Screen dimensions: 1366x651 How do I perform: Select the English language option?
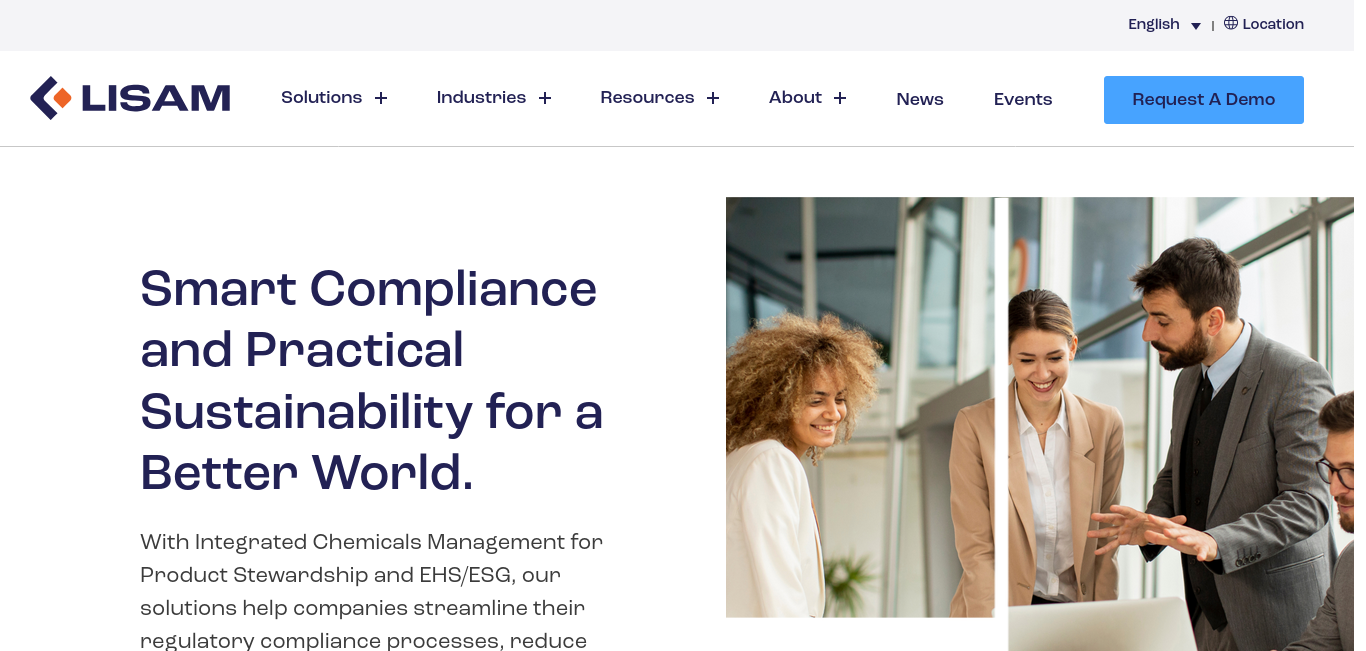tap(1154, 24)
